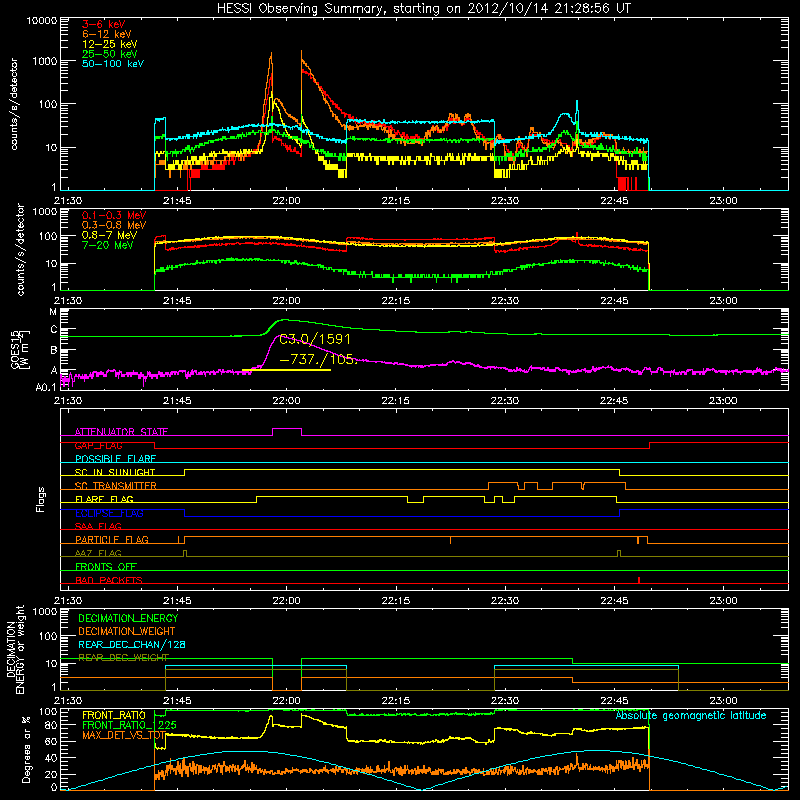800x800 pixels.
Task: Select the REAR_DEC_WEIGHT legend label
Action: pyautogui.click(x=123, y=658)
